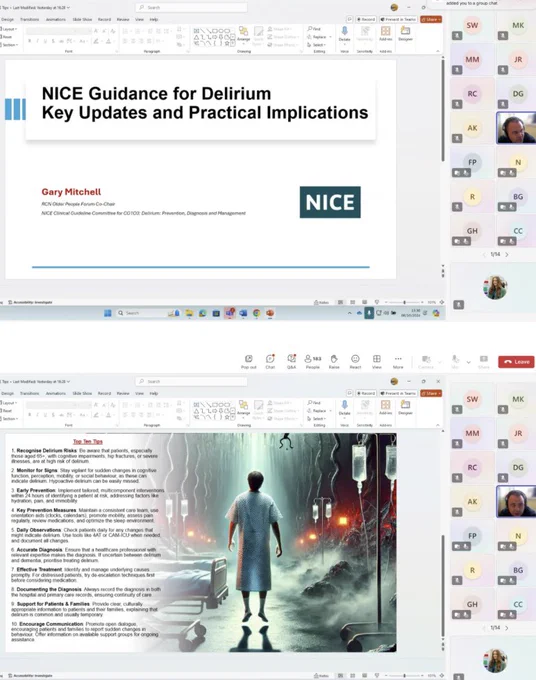Viewport: 536px width, 680px height.
Task: Click the NICE logo on the title slide
Action: [x=330, y=202]
